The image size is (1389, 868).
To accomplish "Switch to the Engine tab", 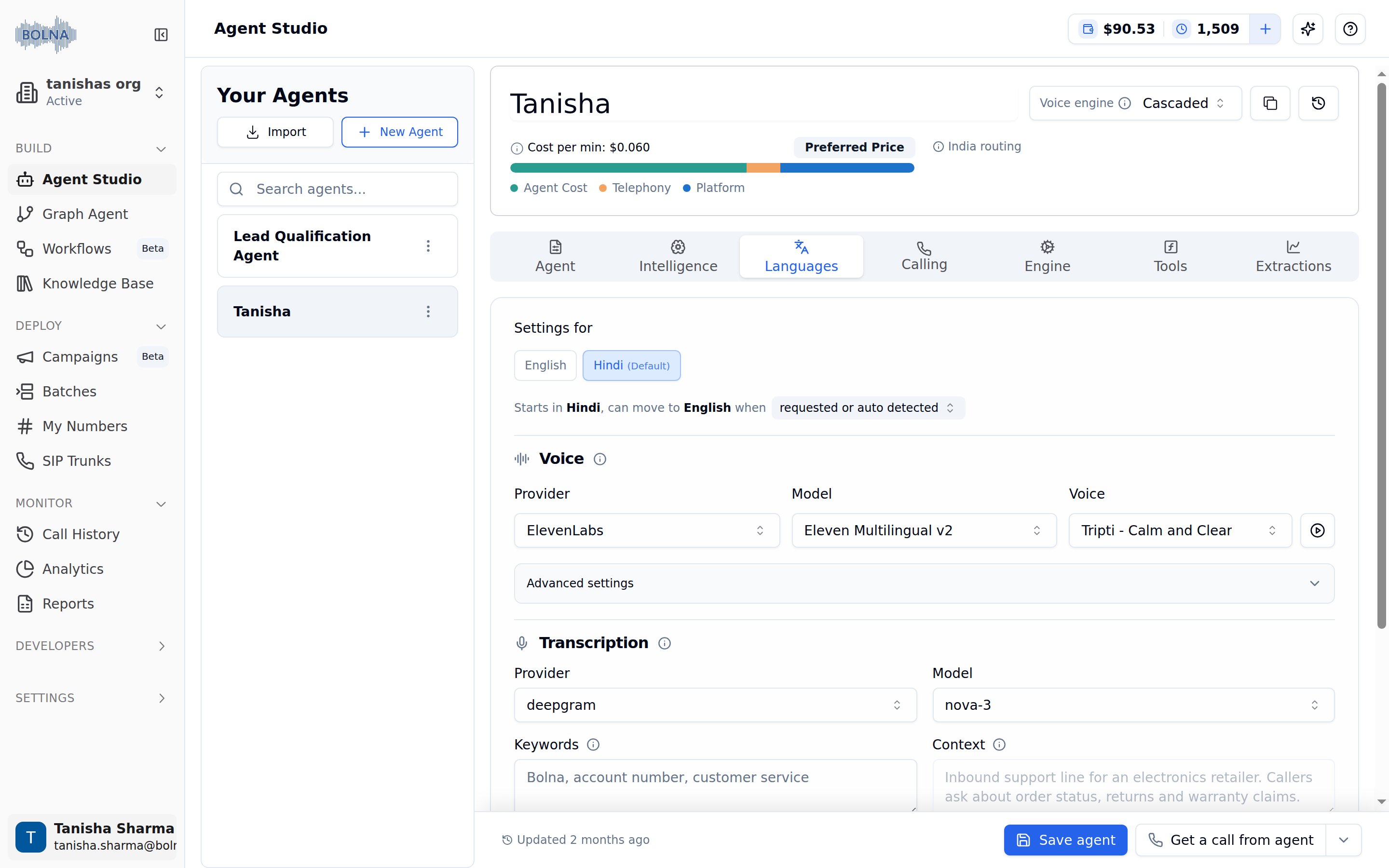I will click(x=1047, y=257).
